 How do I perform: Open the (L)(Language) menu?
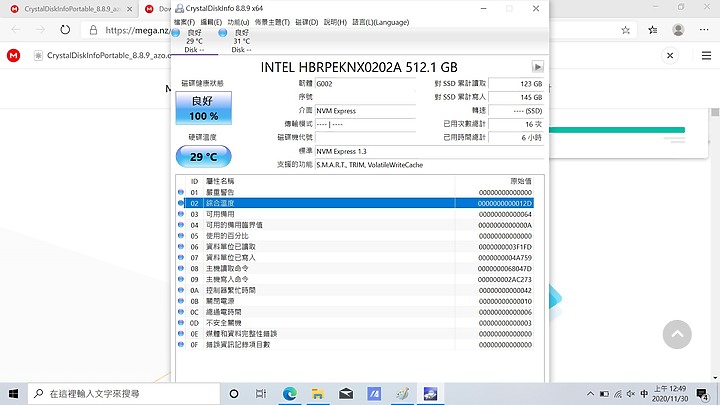coord(381,22)
